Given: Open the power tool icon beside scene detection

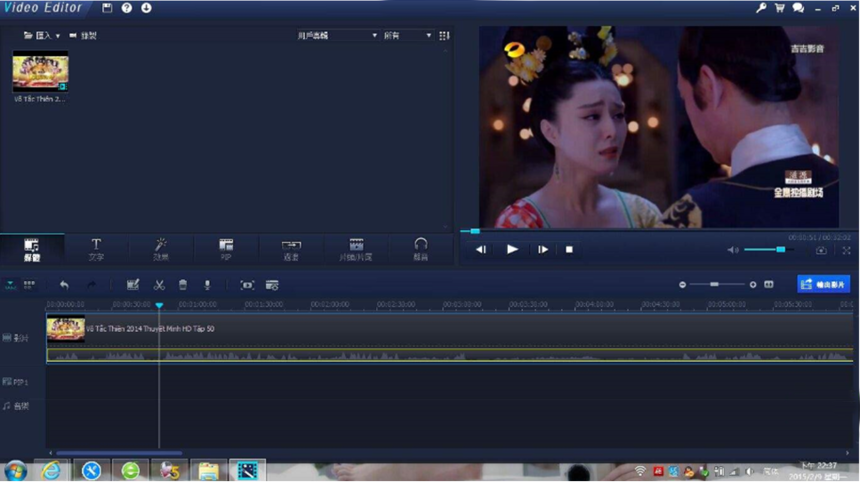Looking at the screenshot, I should point(272,285).
